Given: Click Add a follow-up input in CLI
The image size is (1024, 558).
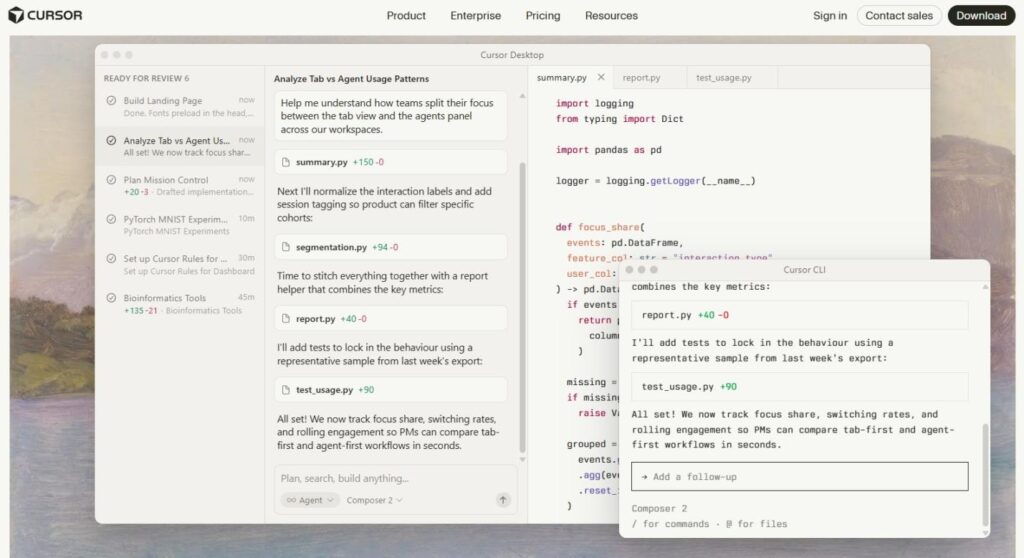Looking at the screenshot, I should tap(799, 476).
